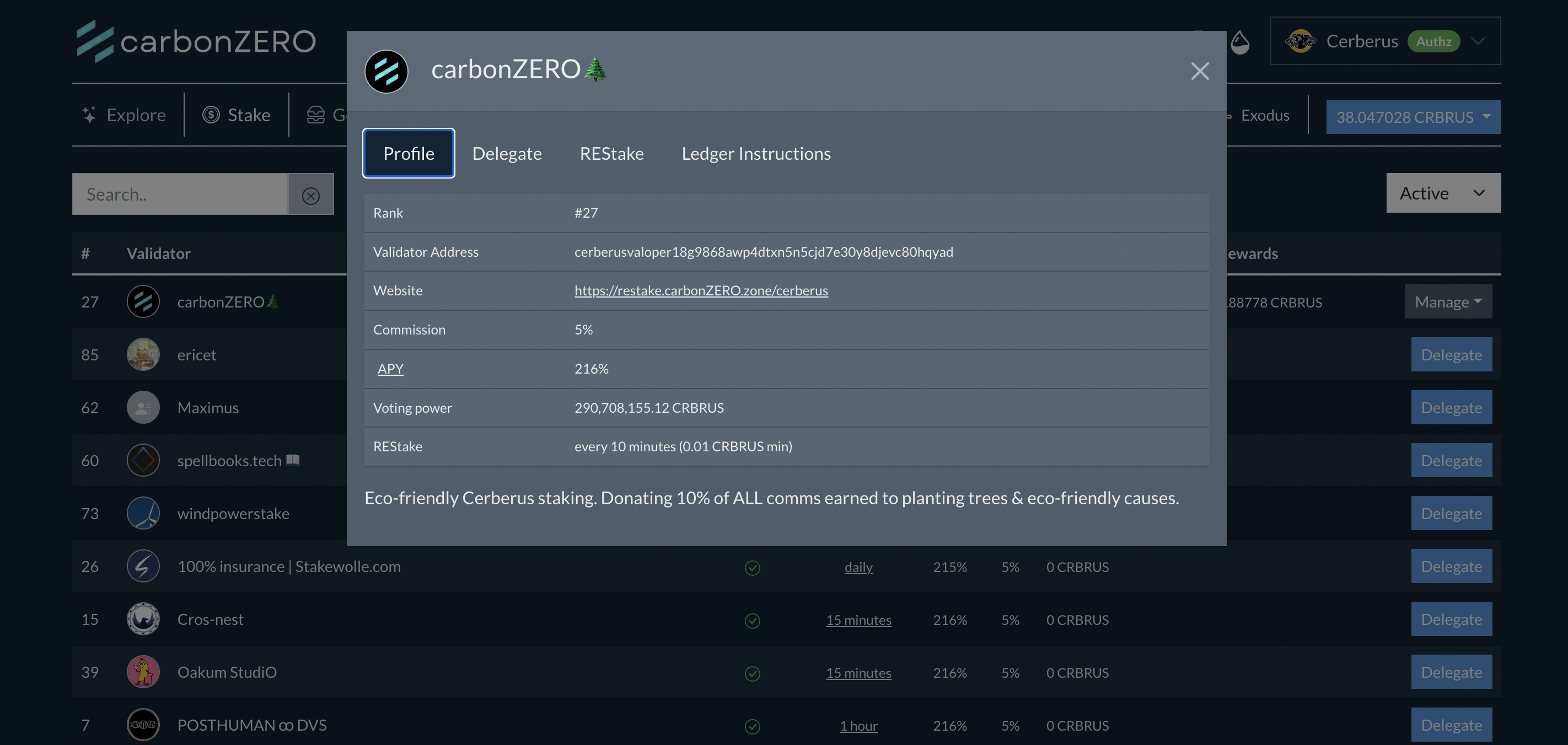Click the validator address cerberusvaloper18g9868...
The height and width of the screenshot is (745, 1568).
point(764,252)
